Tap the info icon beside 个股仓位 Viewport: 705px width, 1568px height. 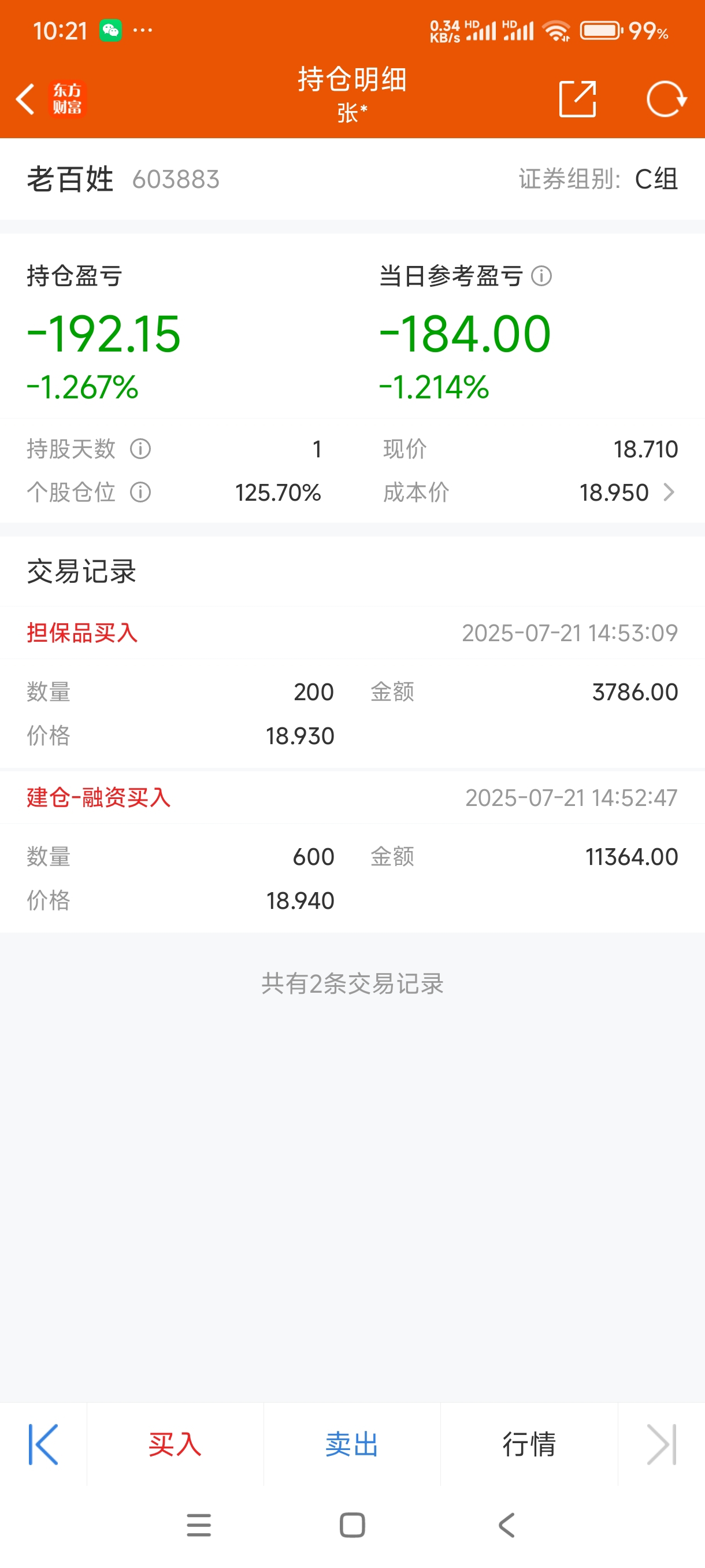click(x=140, y=493)
